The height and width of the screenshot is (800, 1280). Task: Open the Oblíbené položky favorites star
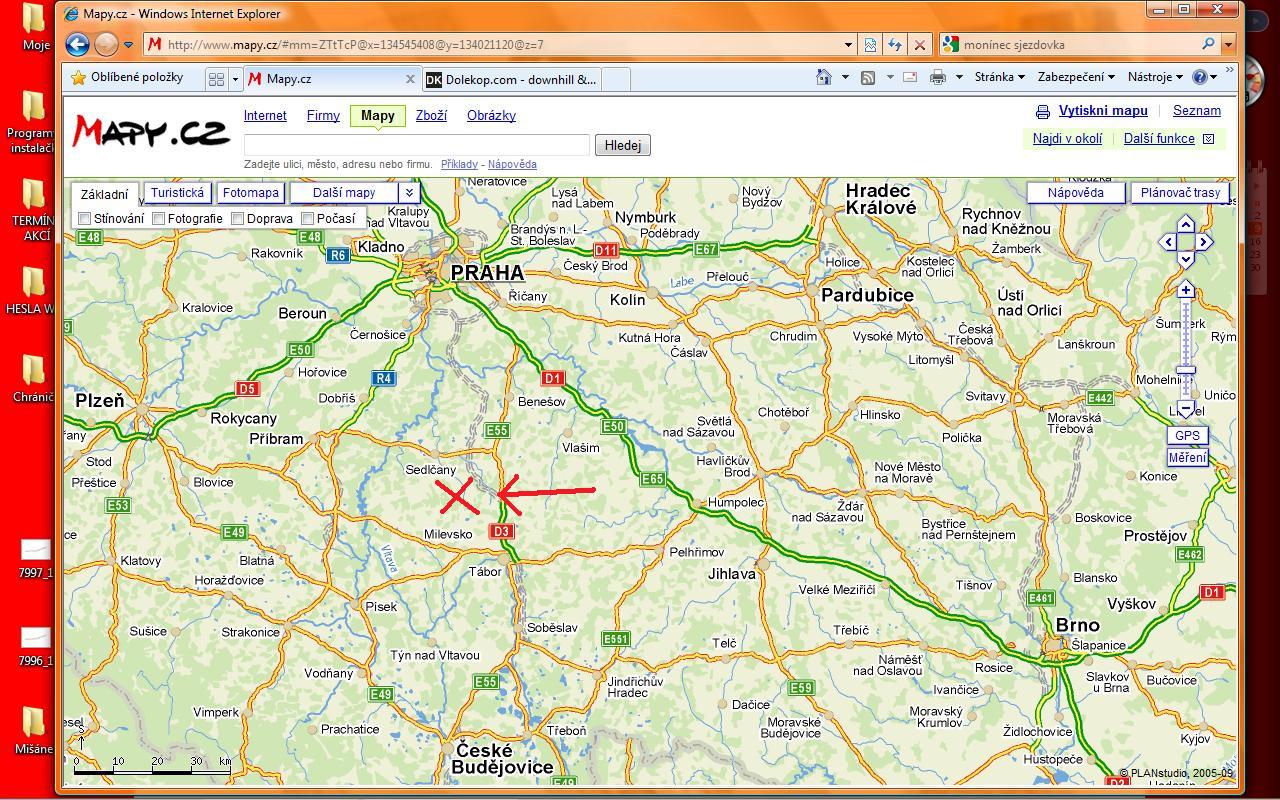pos(78,78)
